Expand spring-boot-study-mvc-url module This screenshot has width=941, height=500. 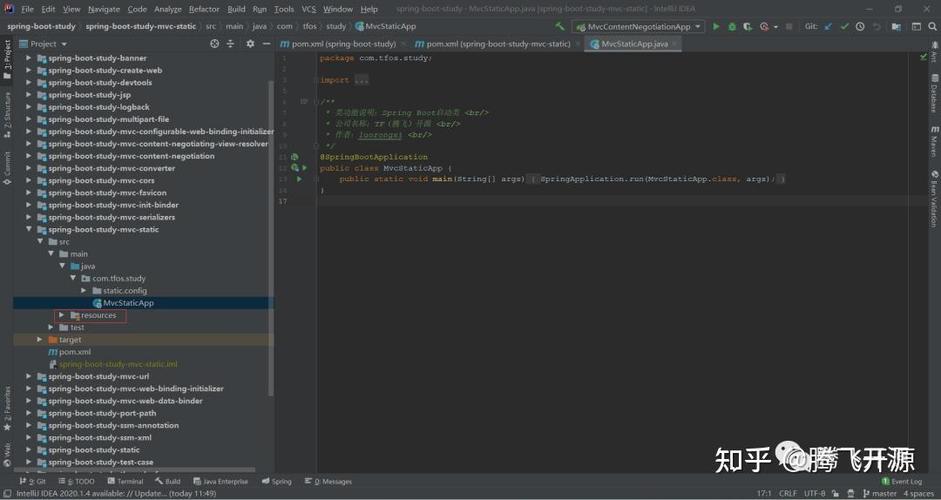[29, 376]
